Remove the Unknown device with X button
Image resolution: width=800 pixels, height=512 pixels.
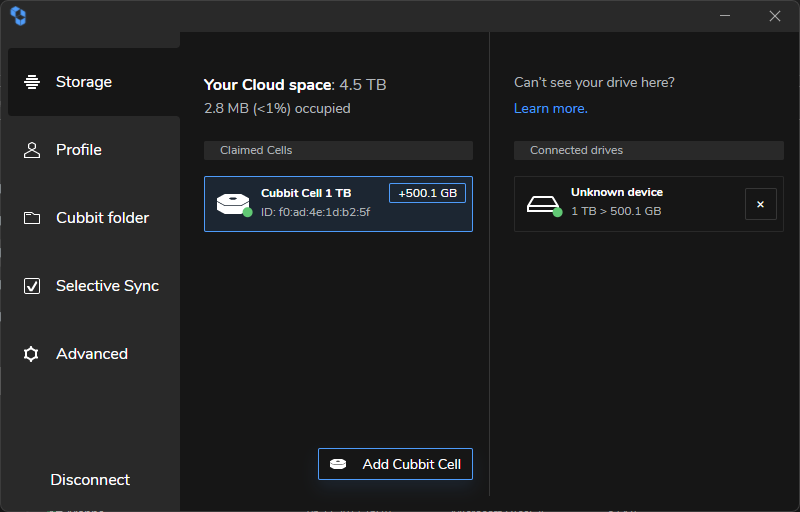(761, 204)
